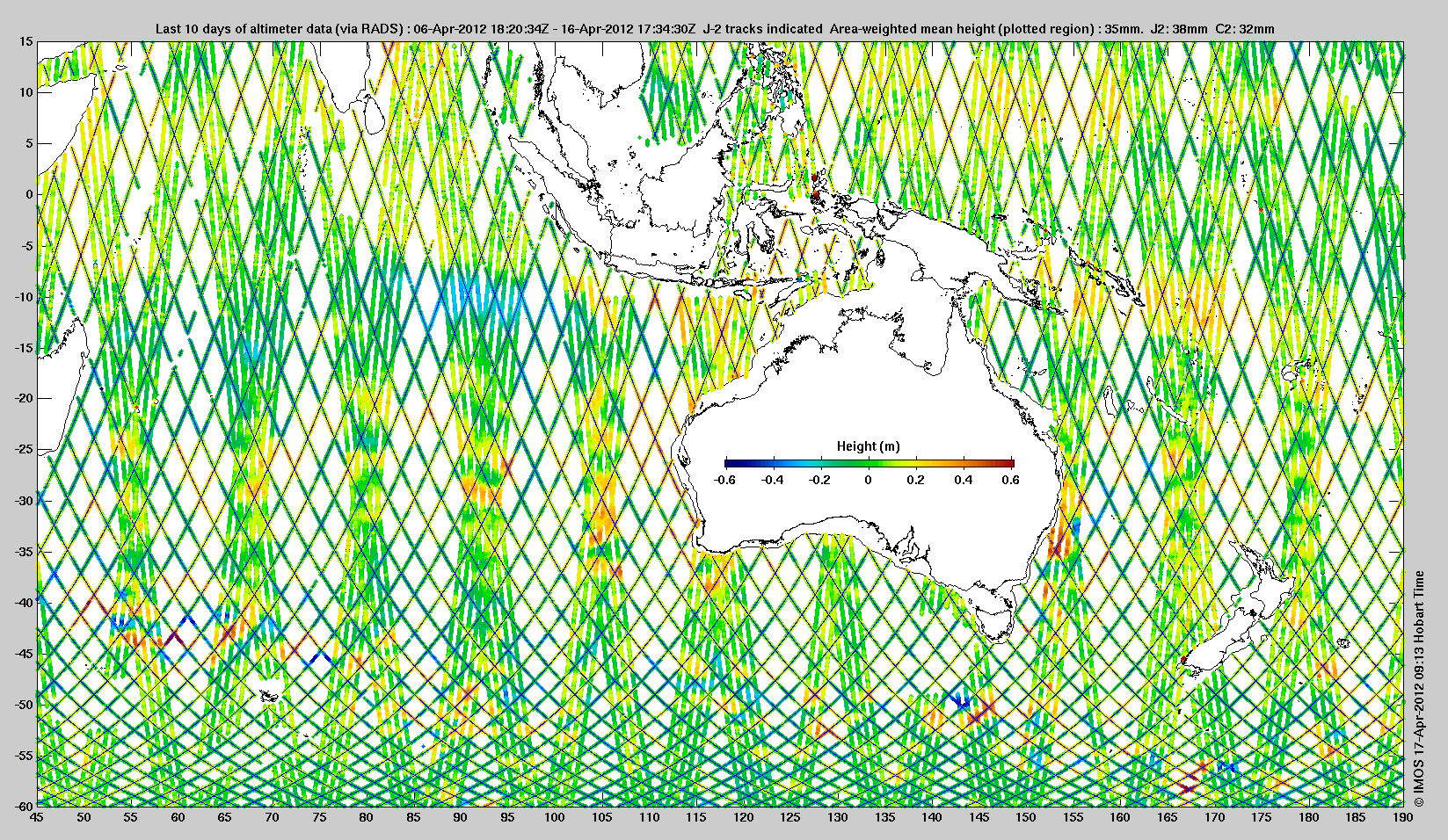Image resolution: width=1448 pixels, height=840 pixels.
Task: Click the colorbar tick label -0.4
Action: [x=773, y=480]
